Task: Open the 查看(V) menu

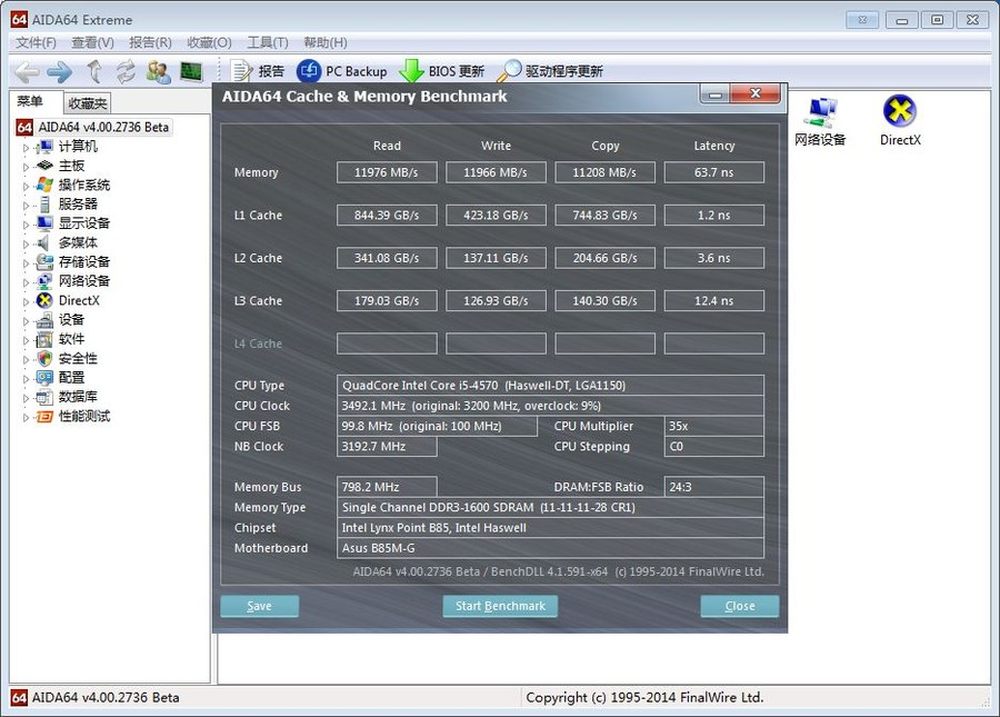Action: [x=92, y=43]
